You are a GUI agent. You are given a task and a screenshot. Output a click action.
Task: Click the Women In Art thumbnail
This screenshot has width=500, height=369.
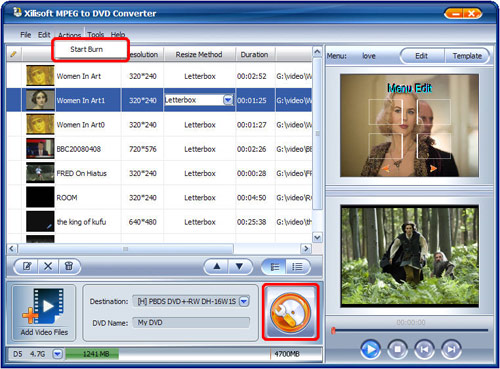tap(40, 76)
